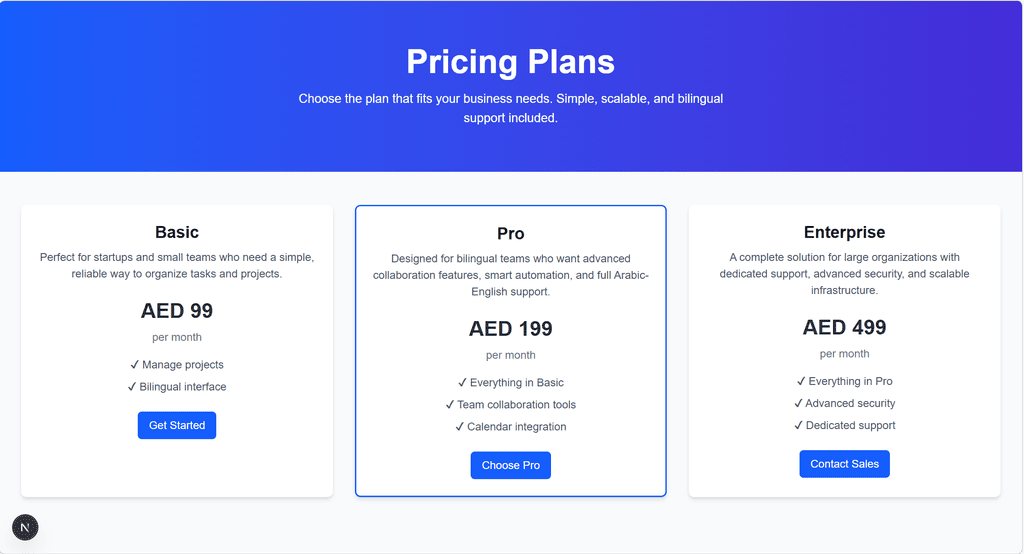Click the Manage projects checkmark
1024x554 pixels.
pos(135,365)
